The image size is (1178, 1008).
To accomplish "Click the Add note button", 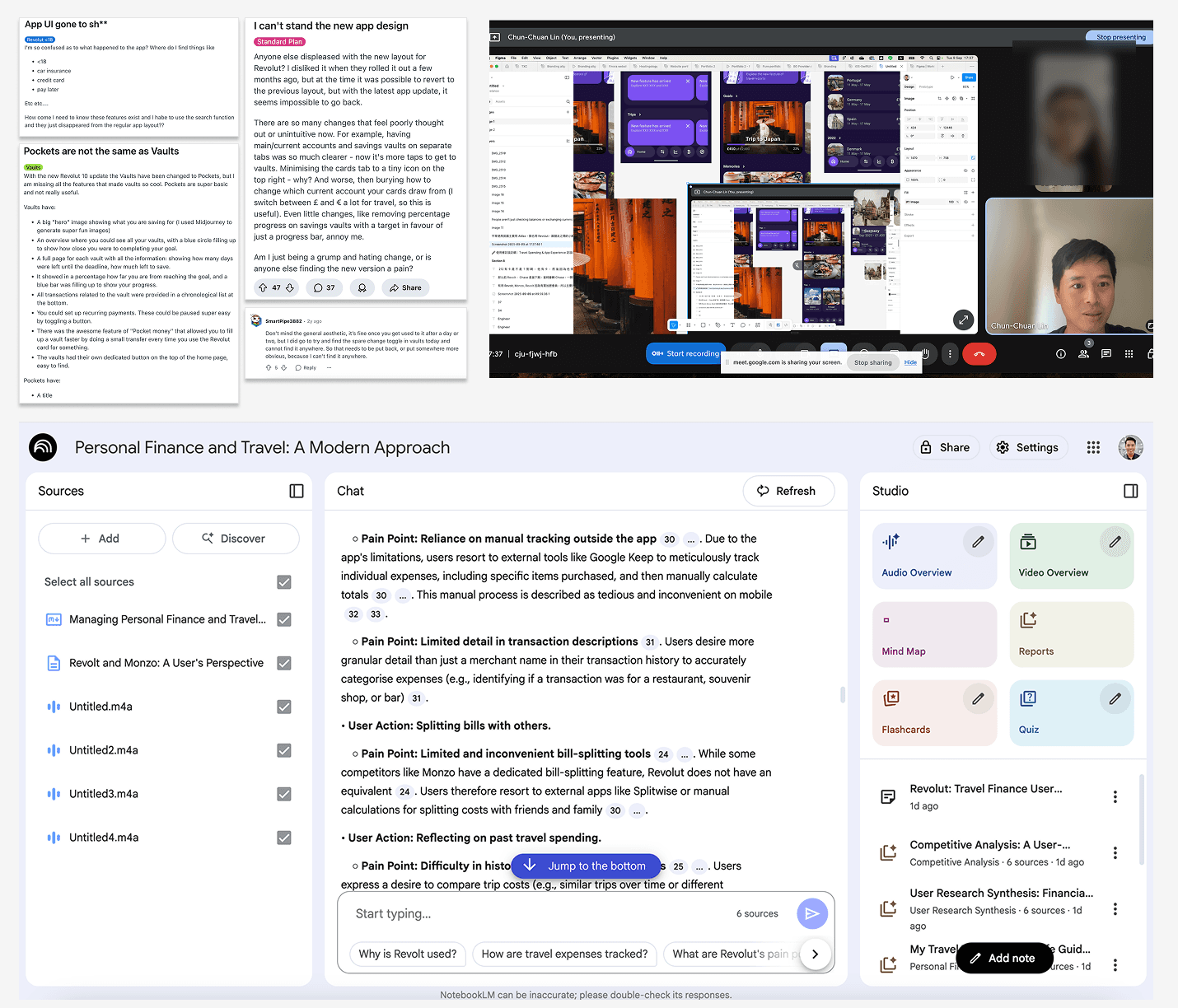I will point(1004,958).
